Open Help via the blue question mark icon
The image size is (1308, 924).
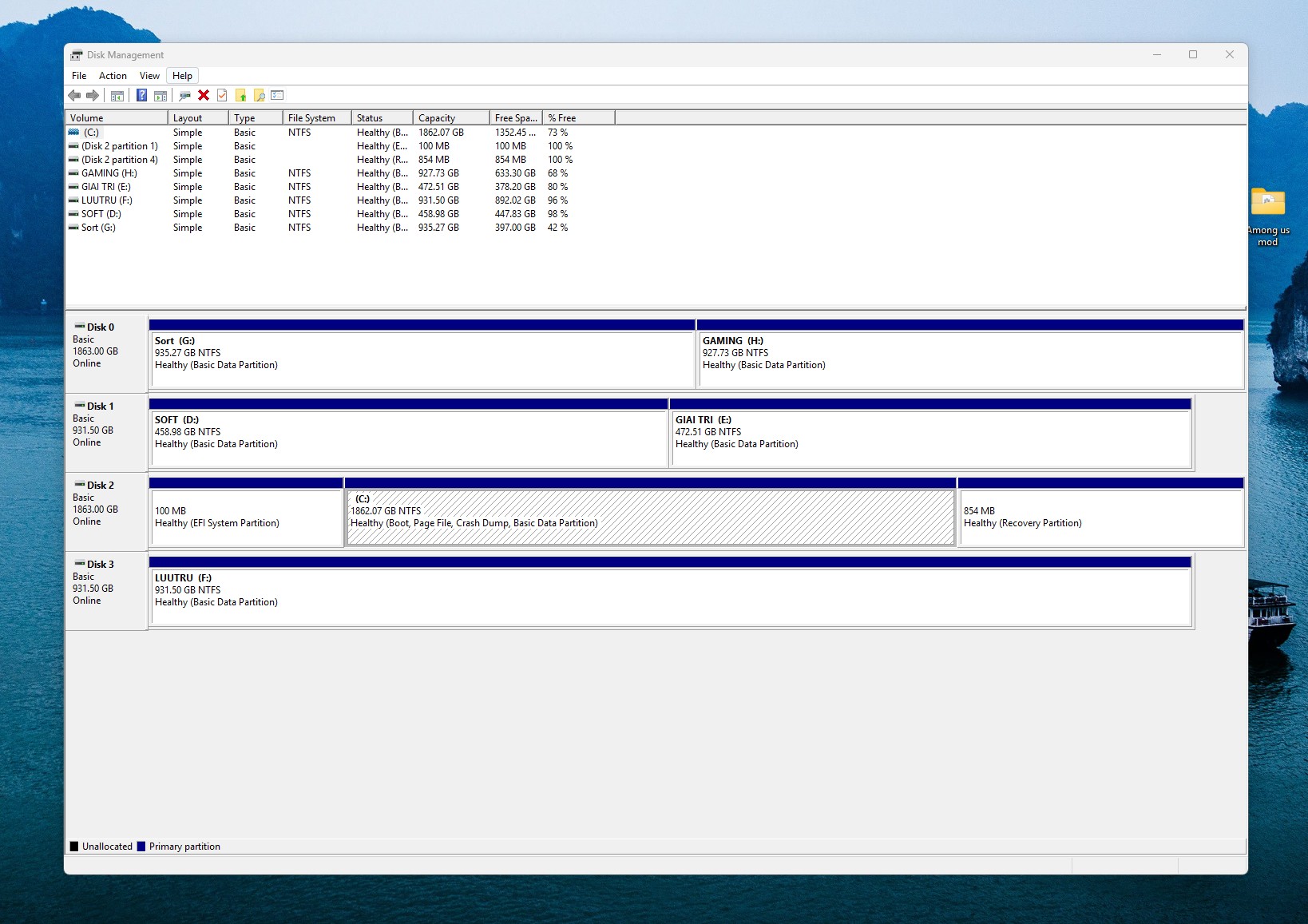pyautogui.click(x=141, y=96)
